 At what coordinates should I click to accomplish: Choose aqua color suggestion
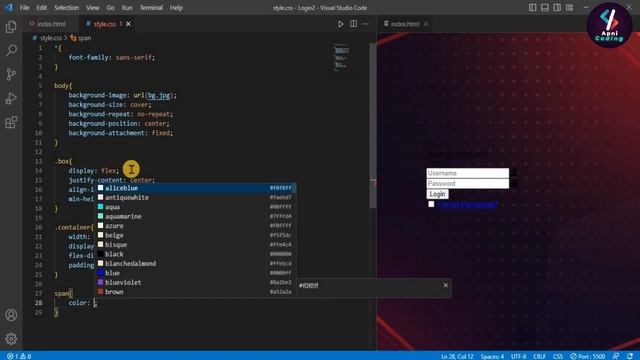click(195, 207)
